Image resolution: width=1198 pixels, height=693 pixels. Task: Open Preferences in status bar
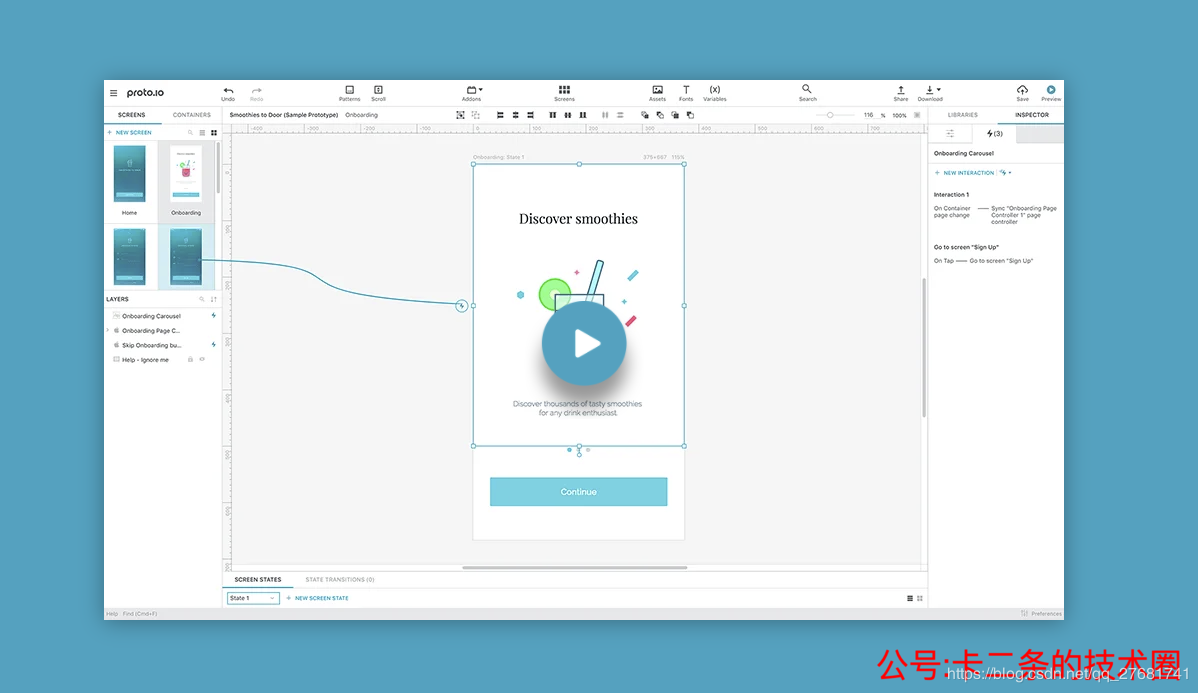click(1041, 614)
